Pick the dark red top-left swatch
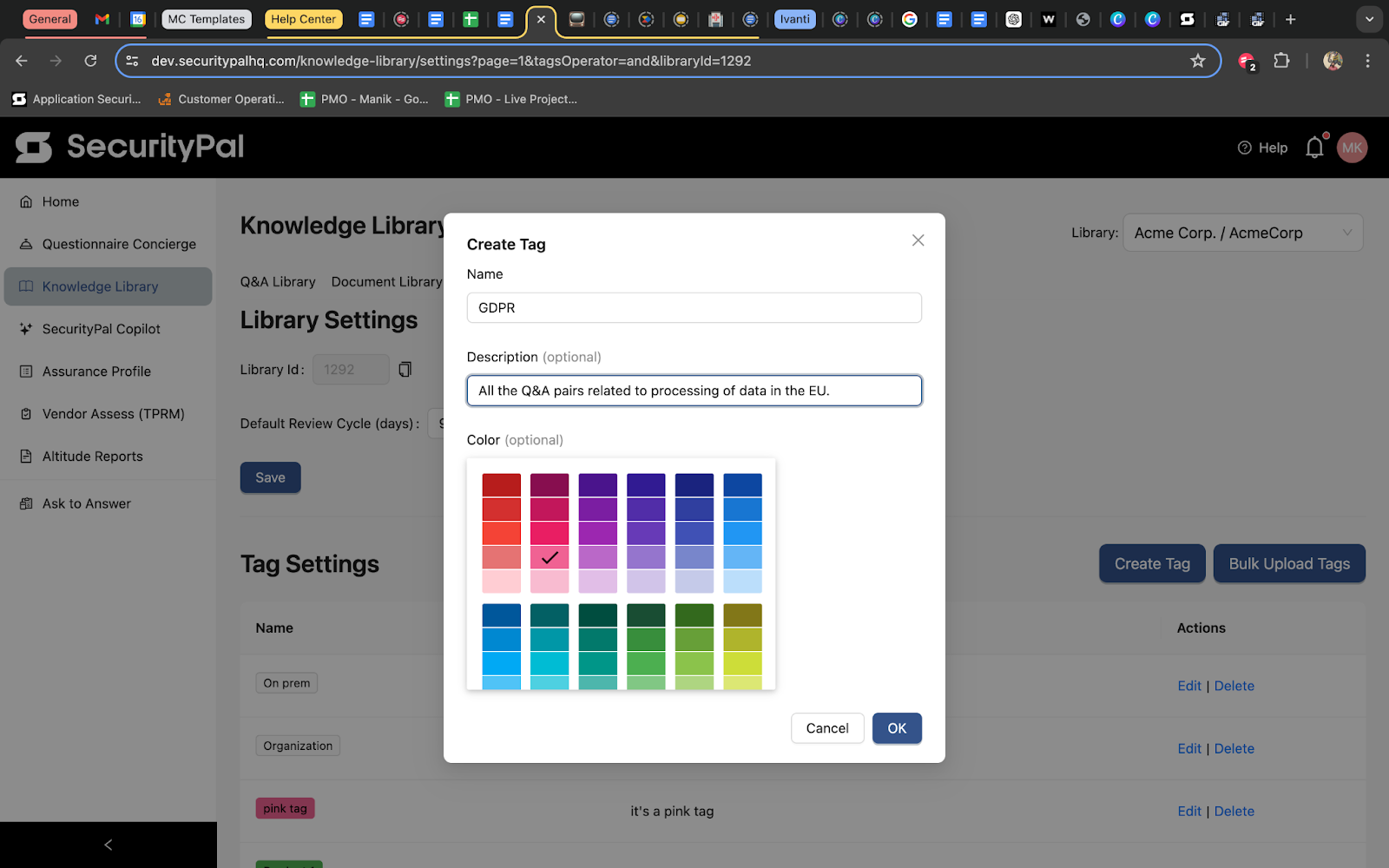1389x868 pixels. (502, 485)
